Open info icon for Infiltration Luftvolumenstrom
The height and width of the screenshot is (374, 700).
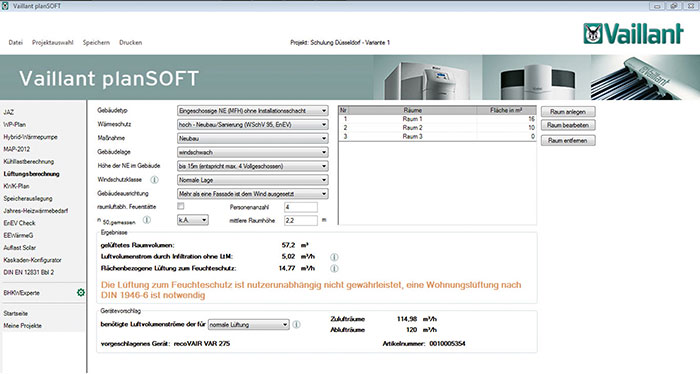tap(334, 257)
